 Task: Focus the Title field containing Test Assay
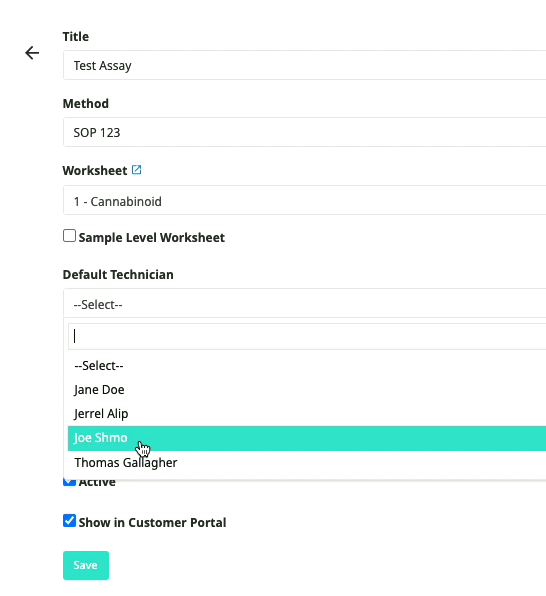point(305,65)
